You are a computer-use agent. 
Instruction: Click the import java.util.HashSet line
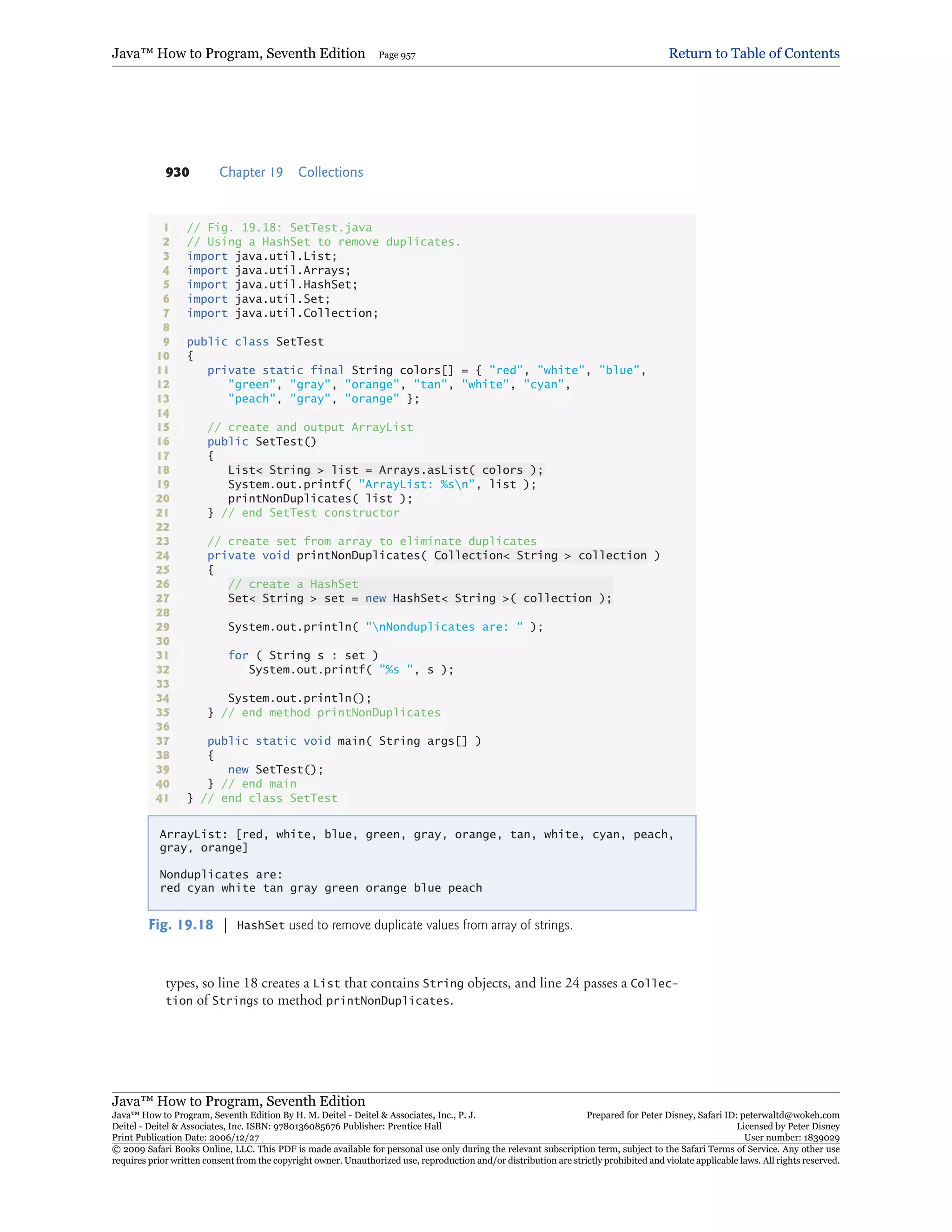(x=272, y=285)
